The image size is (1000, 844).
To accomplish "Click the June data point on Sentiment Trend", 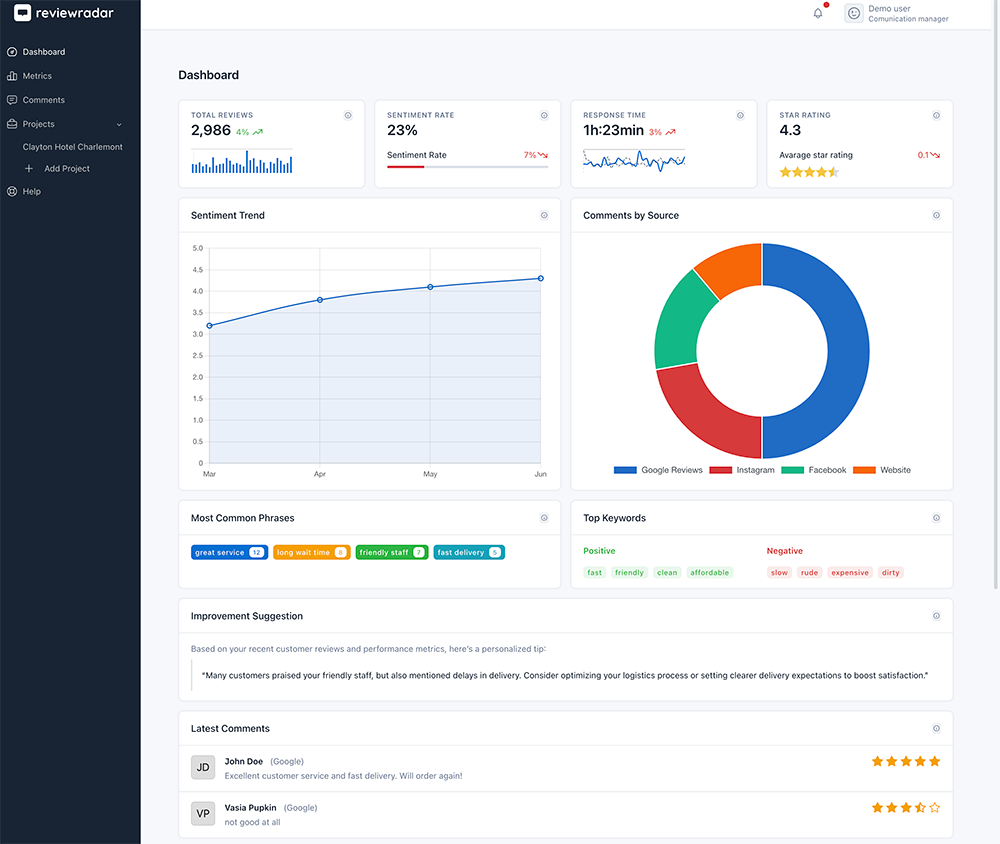I will click(x=541, y=278).
